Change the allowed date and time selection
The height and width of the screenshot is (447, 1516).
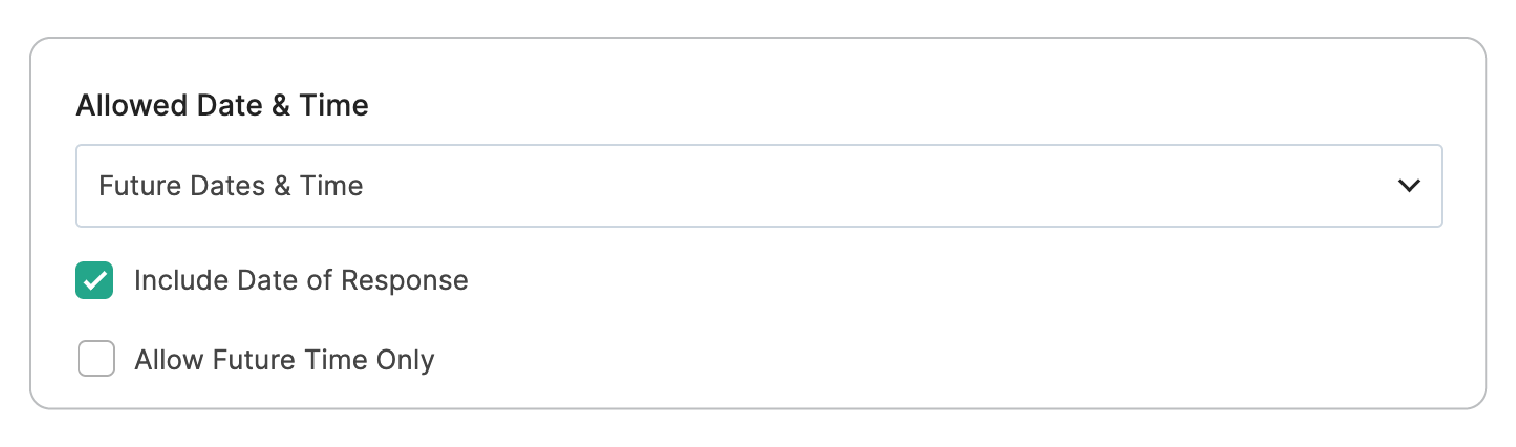point(758,186)
